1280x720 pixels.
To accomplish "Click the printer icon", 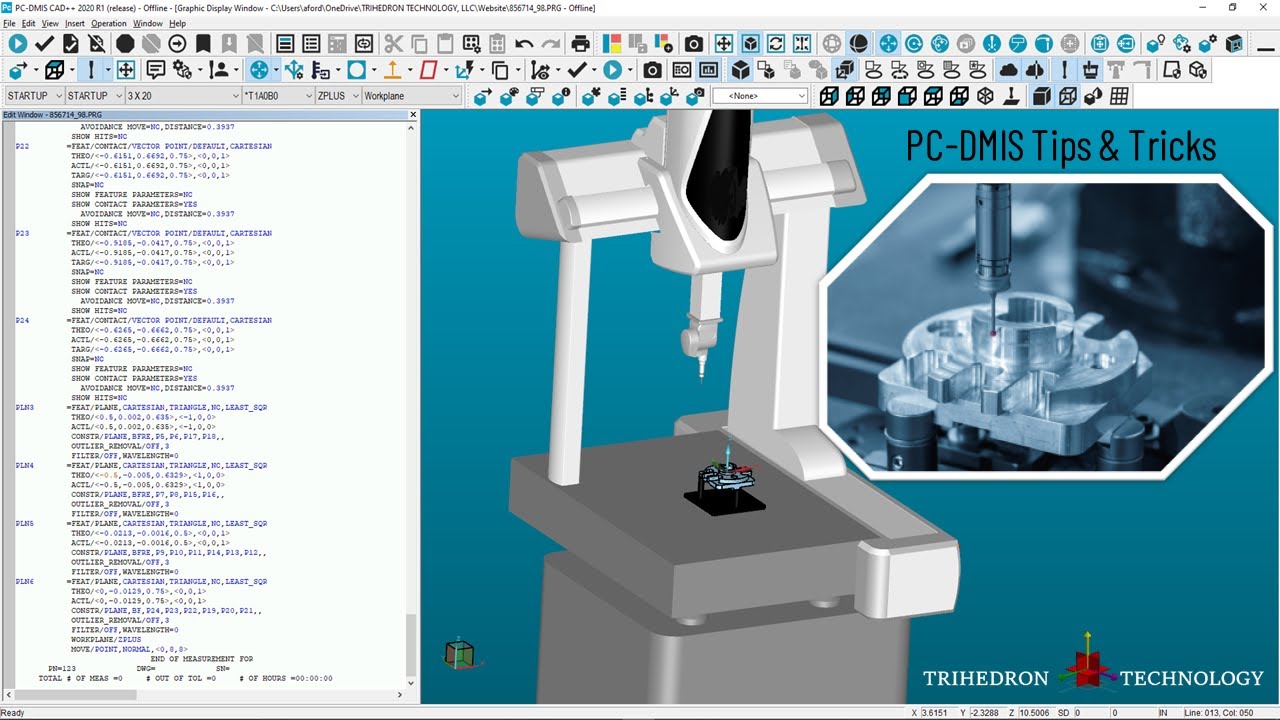I will pos(581,44).
